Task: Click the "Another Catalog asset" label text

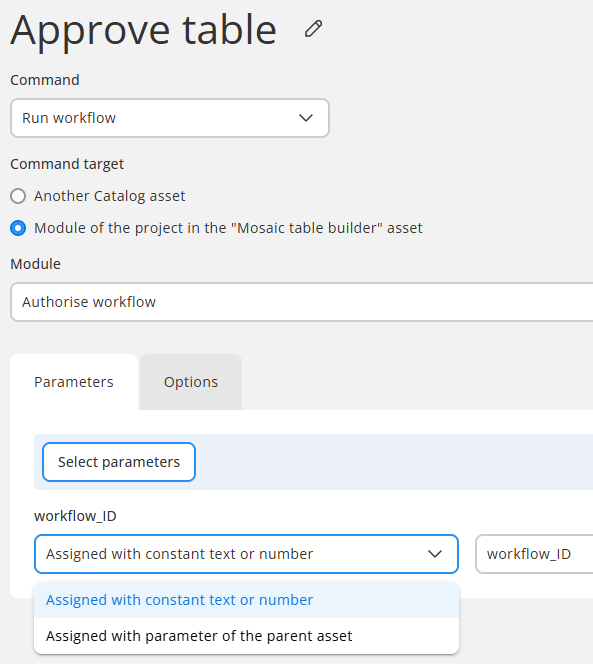Action: point(110,196)
